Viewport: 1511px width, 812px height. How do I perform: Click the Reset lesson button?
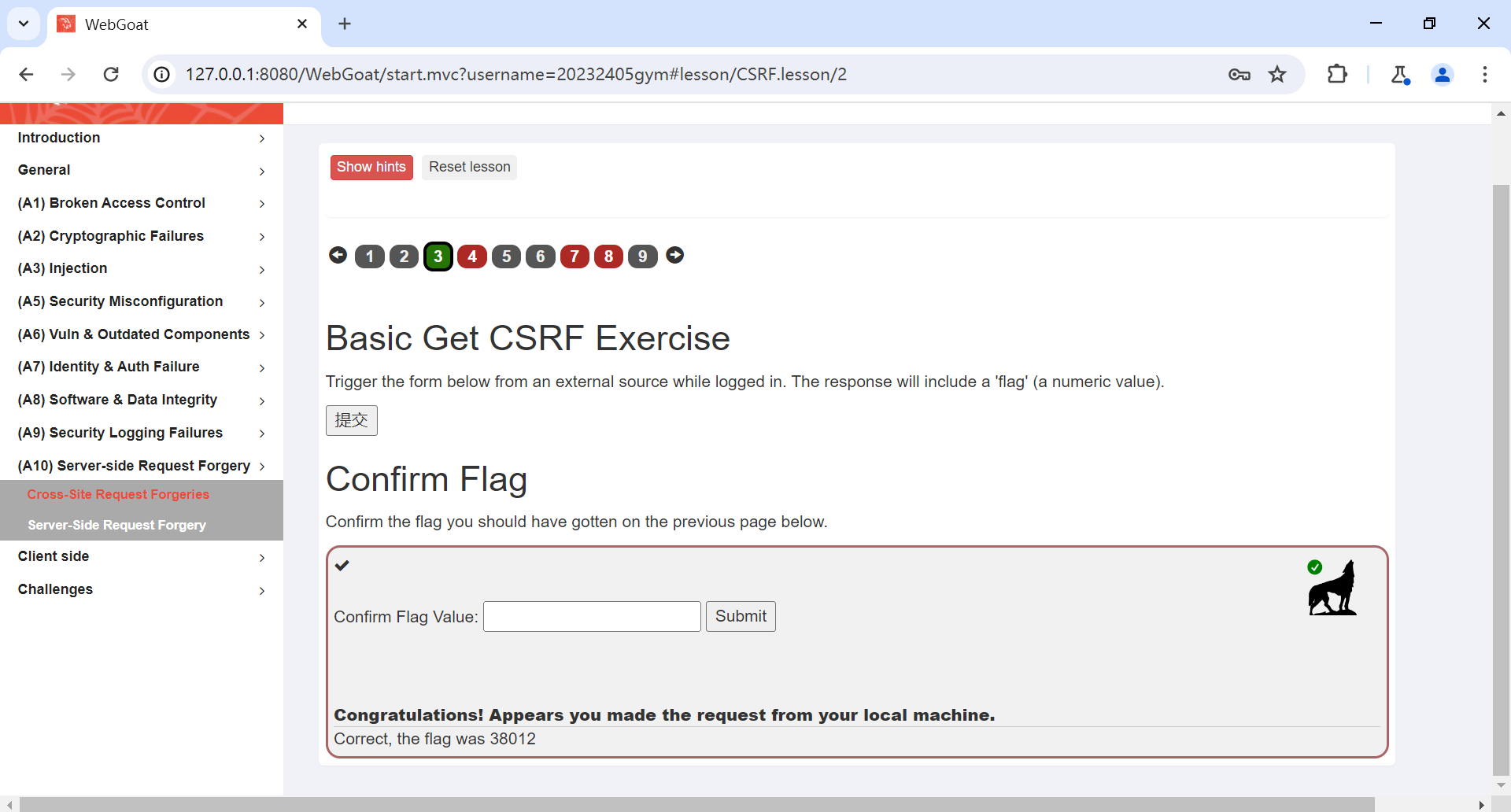point(470,167)
